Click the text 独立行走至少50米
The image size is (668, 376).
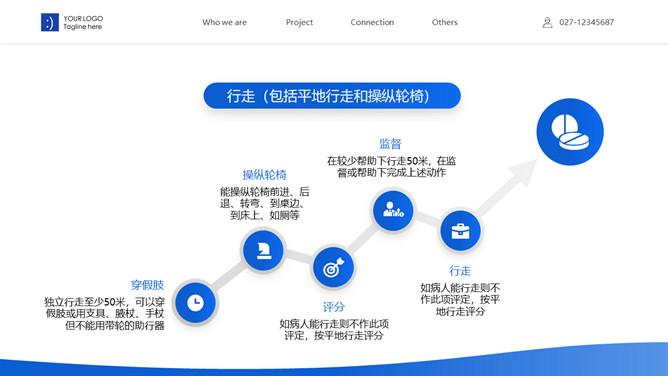click(85, 302)
